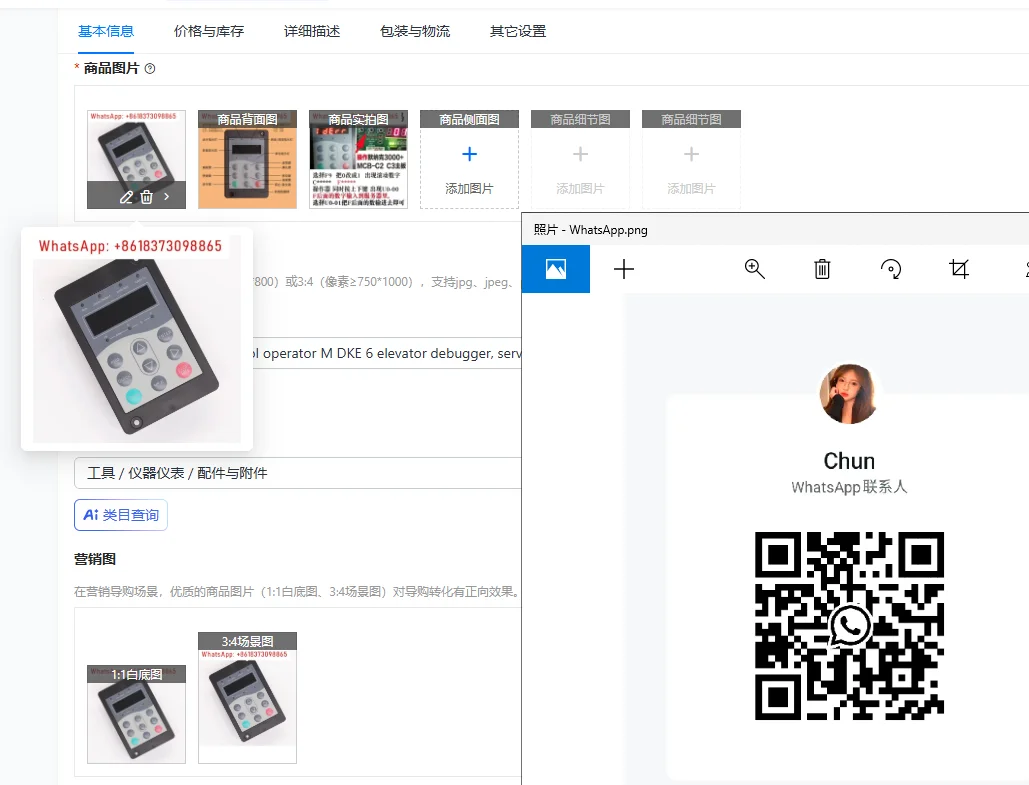Rotate the image in Photos window
The height and width of the screenshot is (785, 1029).
891,269
